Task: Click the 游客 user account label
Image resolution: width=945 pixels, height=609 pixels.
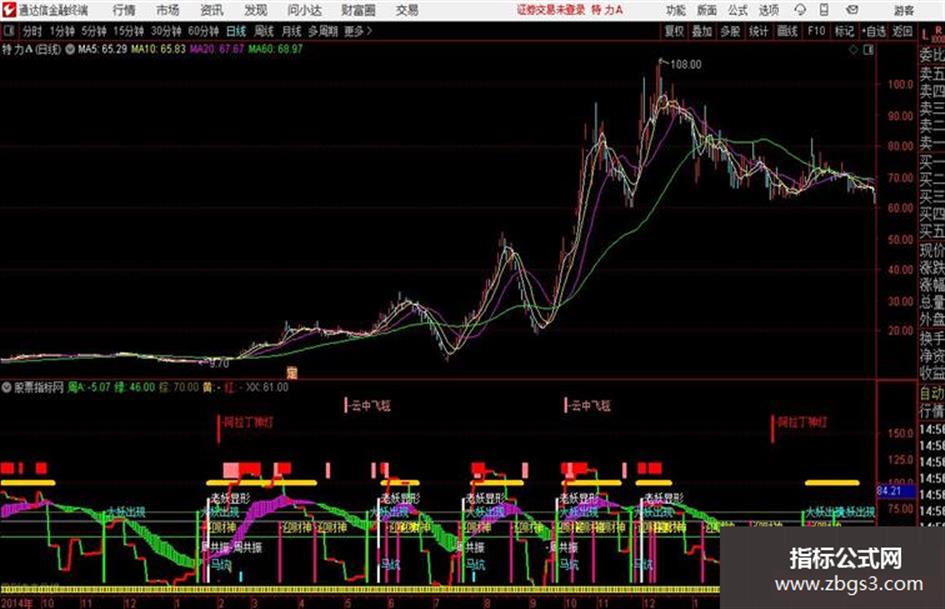Action: pyautogui.click(x=903, y=10)
